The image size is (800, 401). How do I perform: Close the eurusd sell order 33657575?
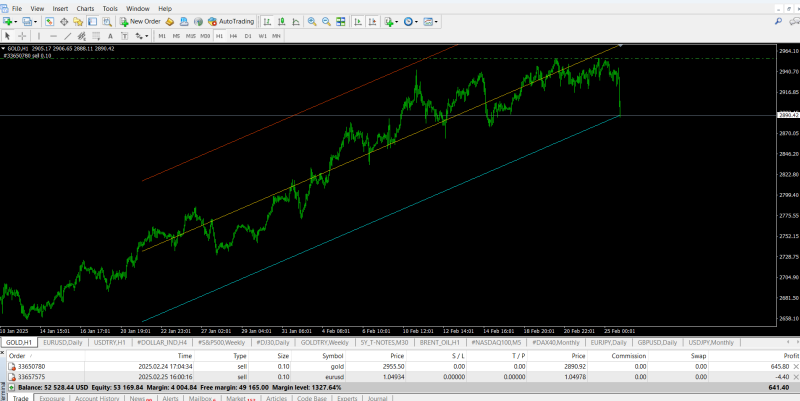(796, 377)
